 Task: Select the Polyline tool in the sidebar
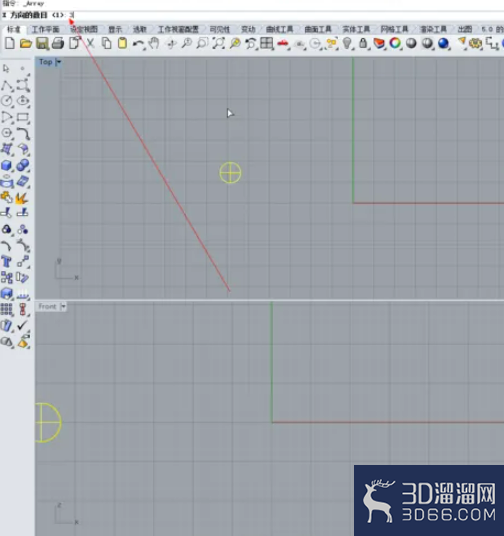tap(7, 85)
